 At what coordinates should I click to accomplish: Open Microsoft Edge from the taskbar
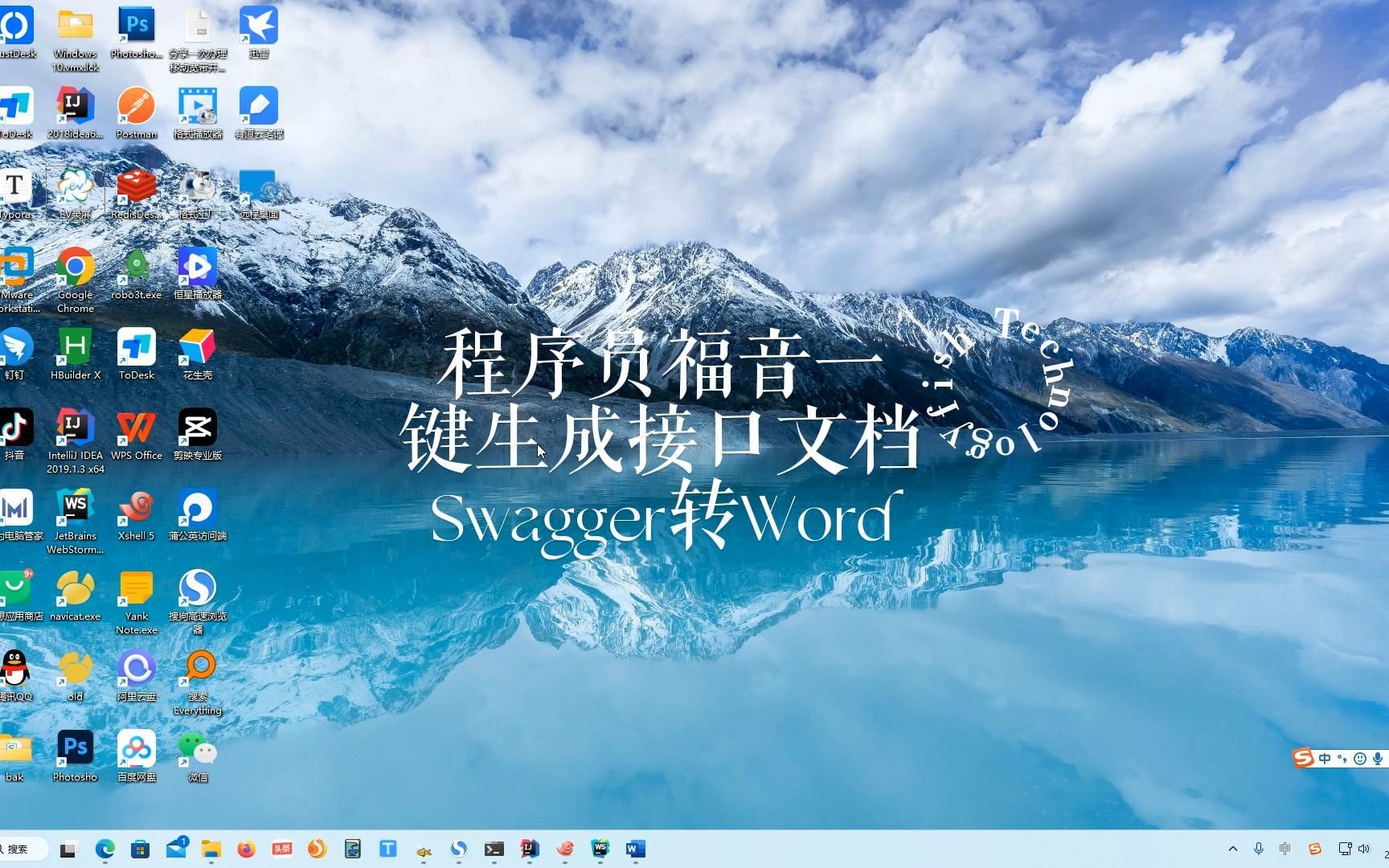tap(104, 849)
